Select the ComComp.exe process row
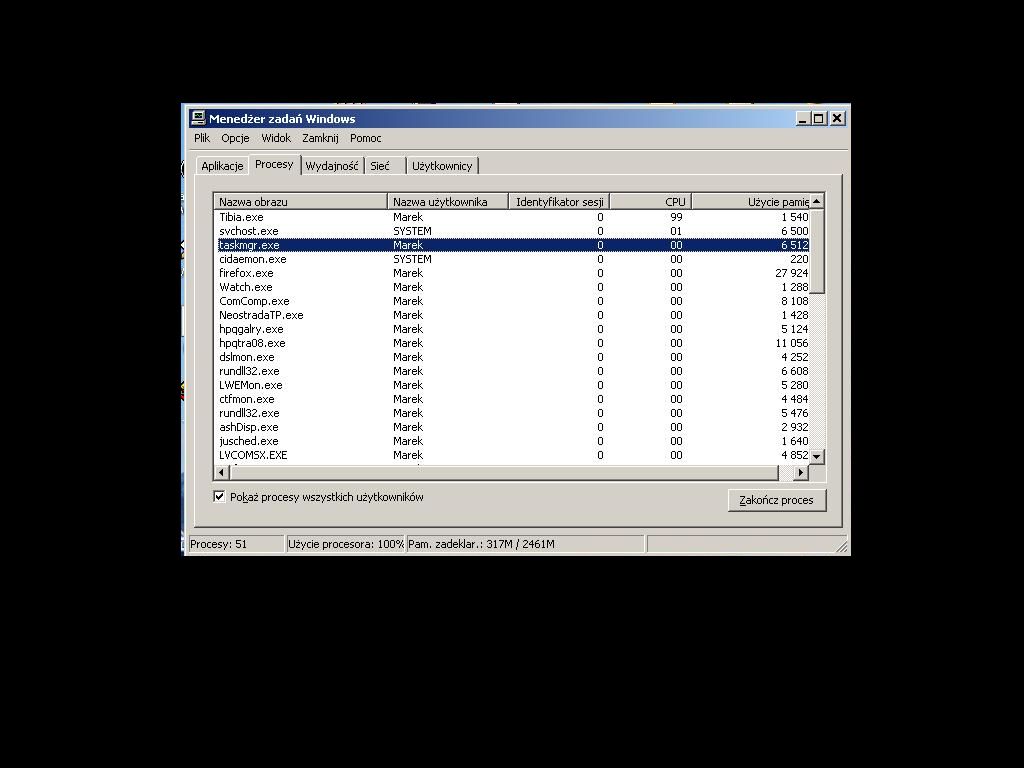Image resolution: width=1024 pixels, height=768 pixels. coord(513,301)
